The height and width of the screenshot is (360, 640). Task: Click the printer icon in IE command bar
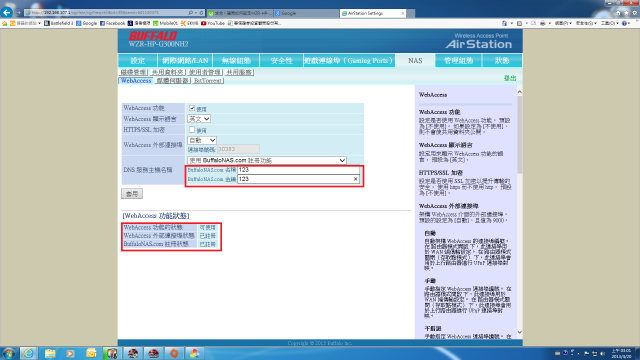[x=542, y=23]
